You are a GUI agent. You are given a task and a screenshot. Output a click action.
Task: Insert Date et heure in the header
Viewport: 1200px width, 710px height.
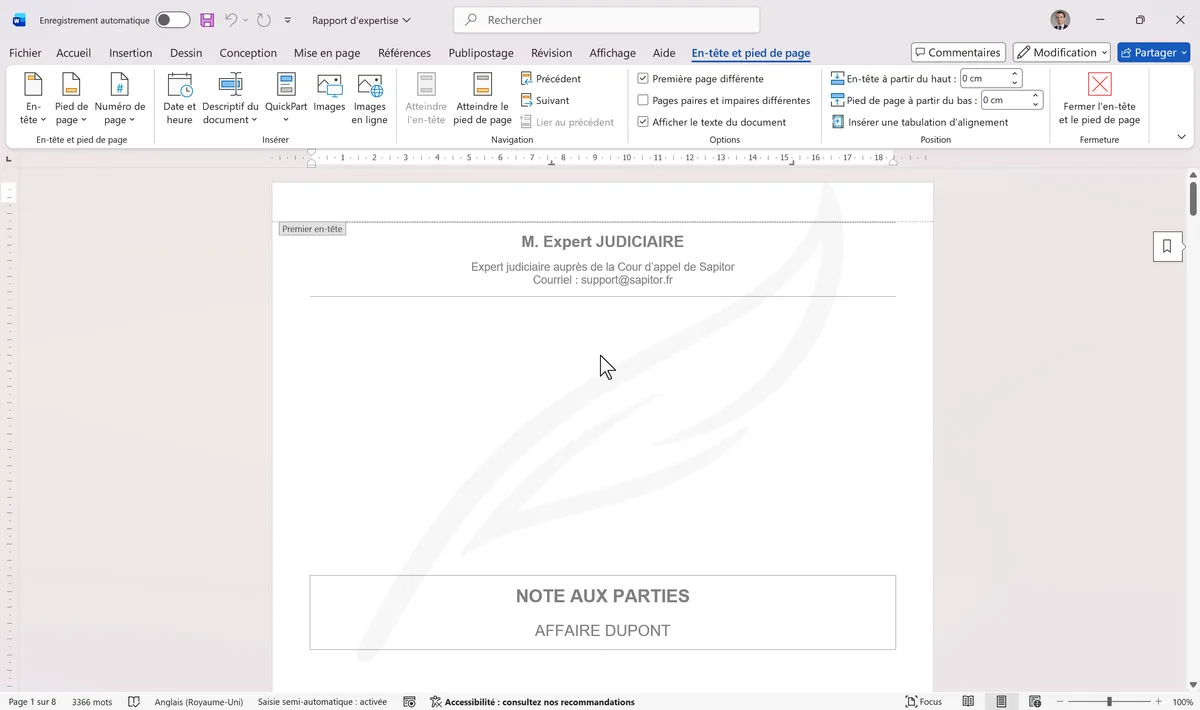[178, 97]
